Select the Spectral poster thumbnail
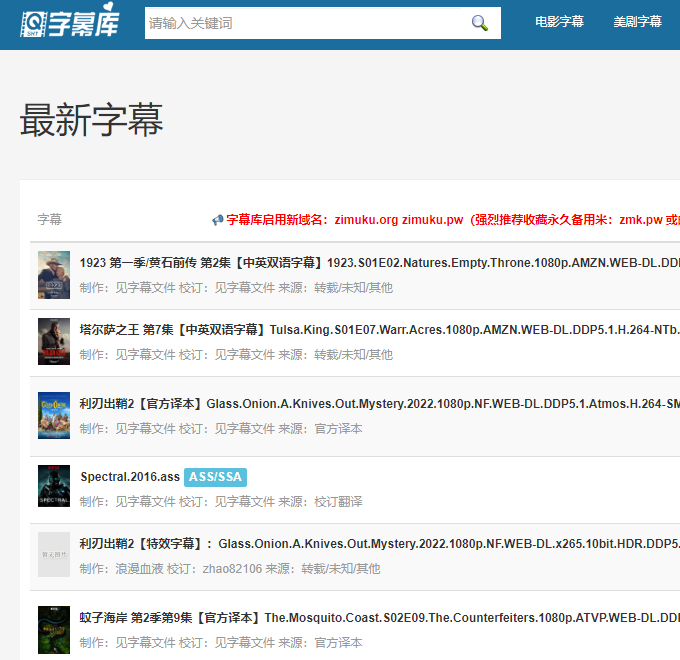The image size is (680, 660). coord(54,487)
